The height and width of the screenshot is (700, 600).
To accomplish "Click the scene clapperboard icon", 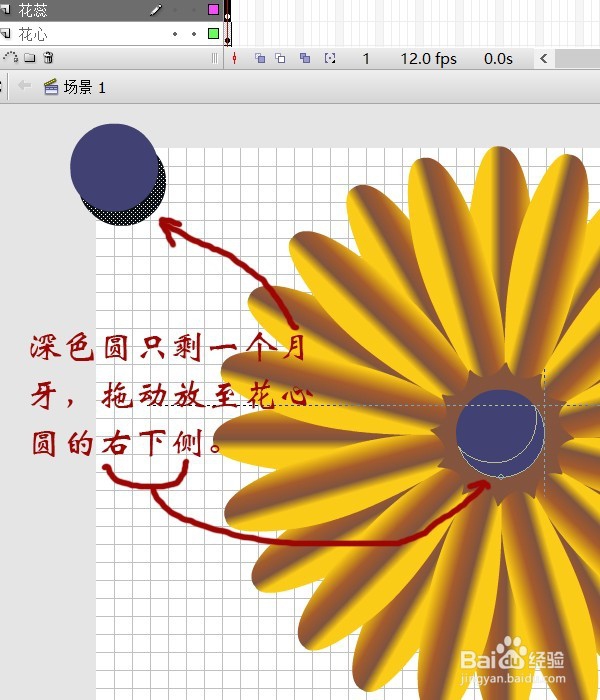I will pyautogui.click(x=51, y=87).
